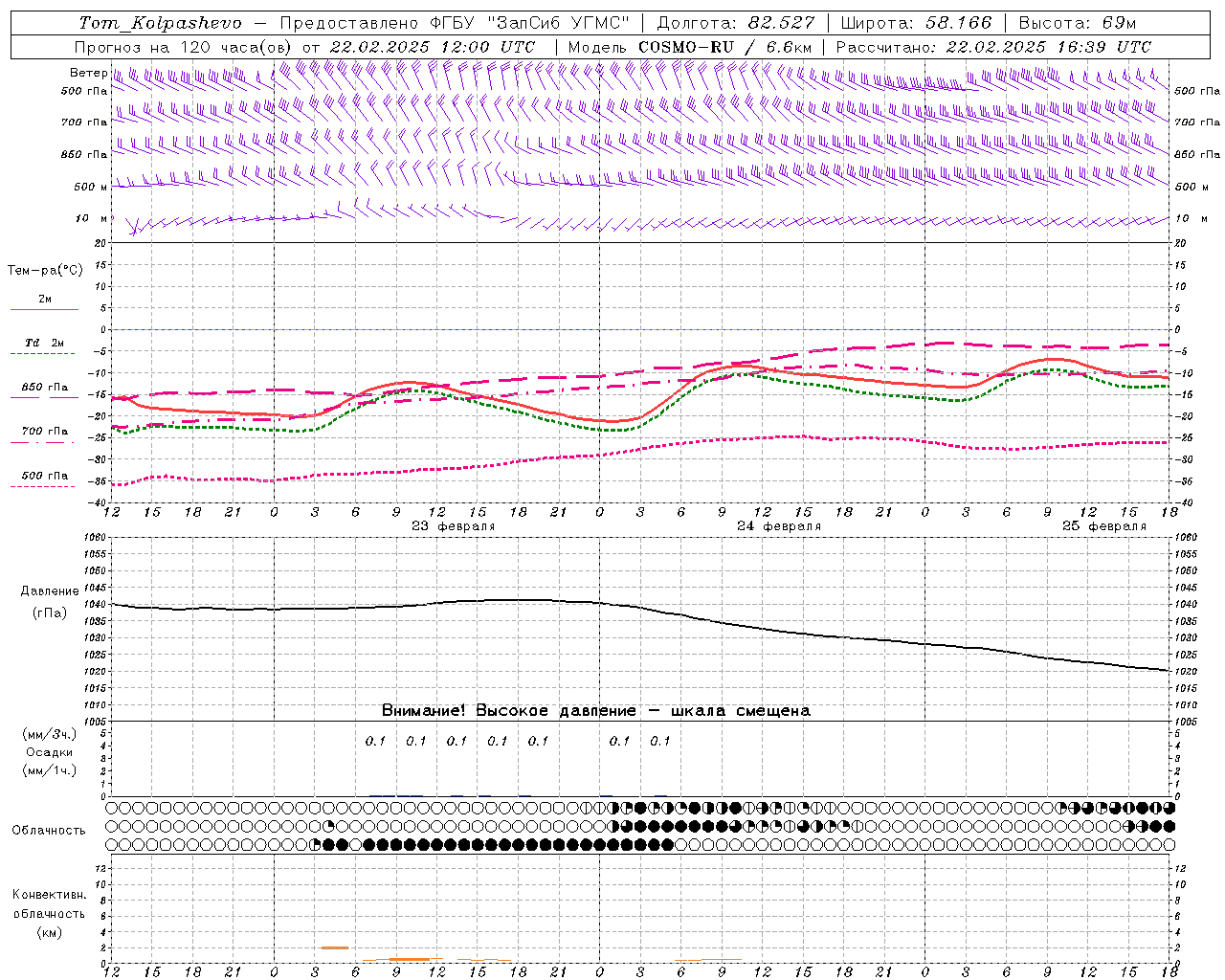The height and width of the screenshot is (980, 1225).
Task: Click the Тем-ра(°C) axis label
Action: coord(45,271)
